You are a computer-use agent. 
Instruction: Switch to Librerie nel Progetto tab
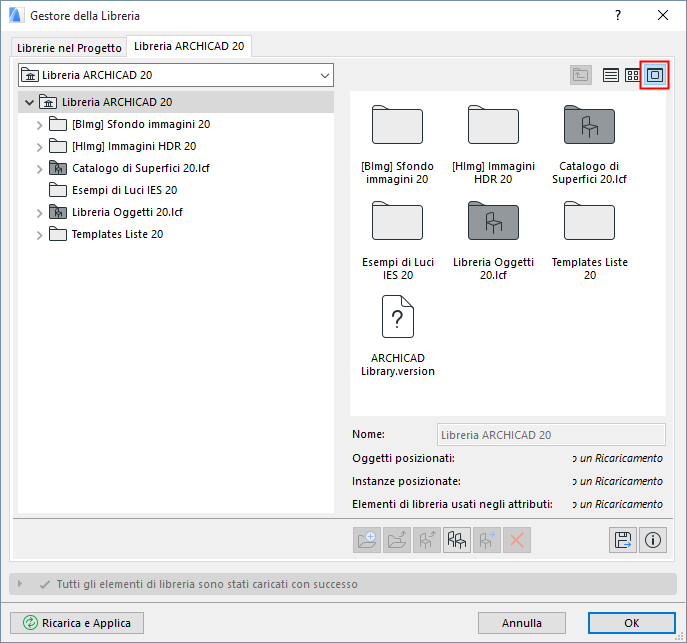[x=69, y=48]
